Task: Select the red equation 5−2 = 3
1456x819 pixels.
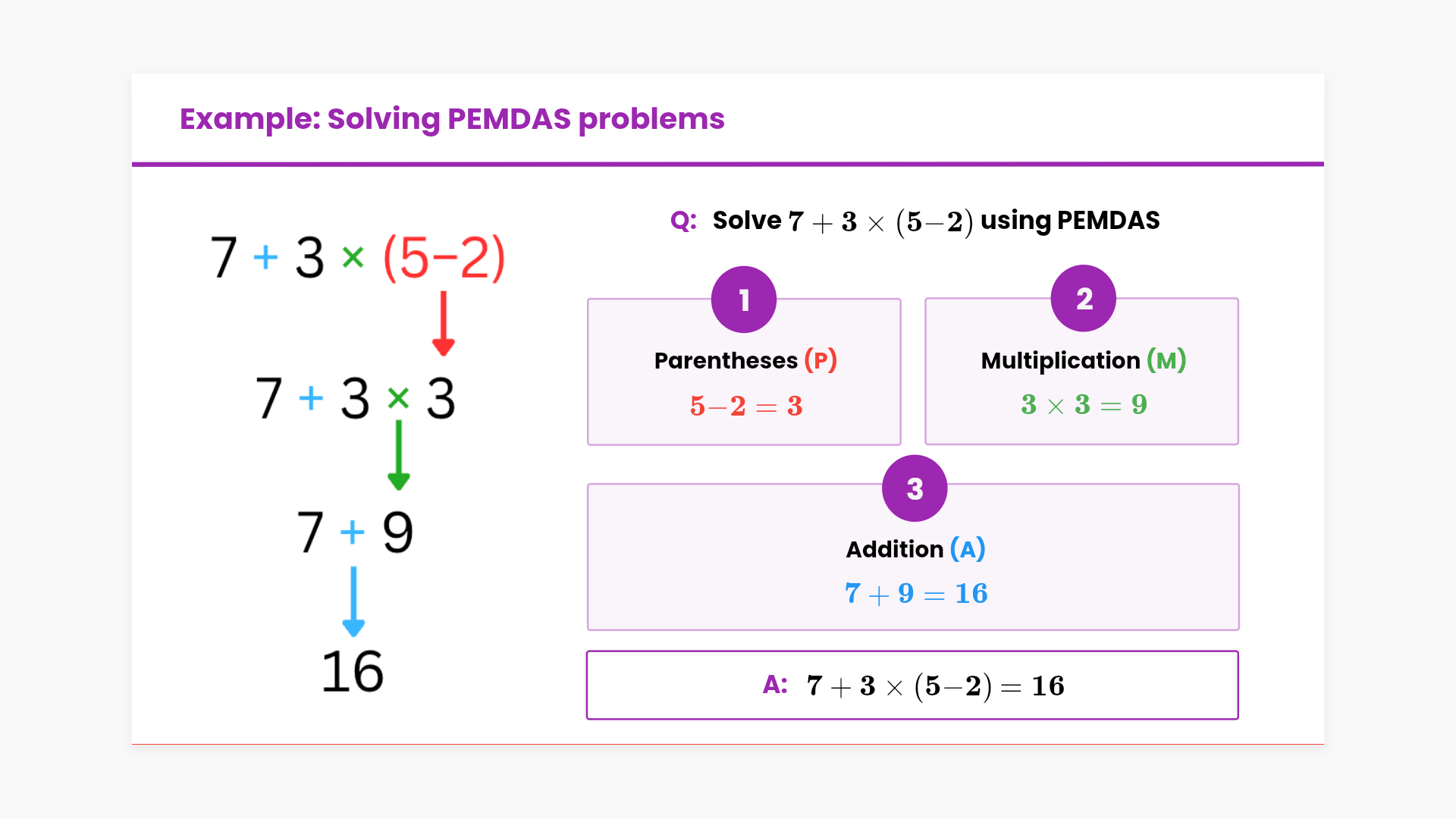Action: pos(746,406)
